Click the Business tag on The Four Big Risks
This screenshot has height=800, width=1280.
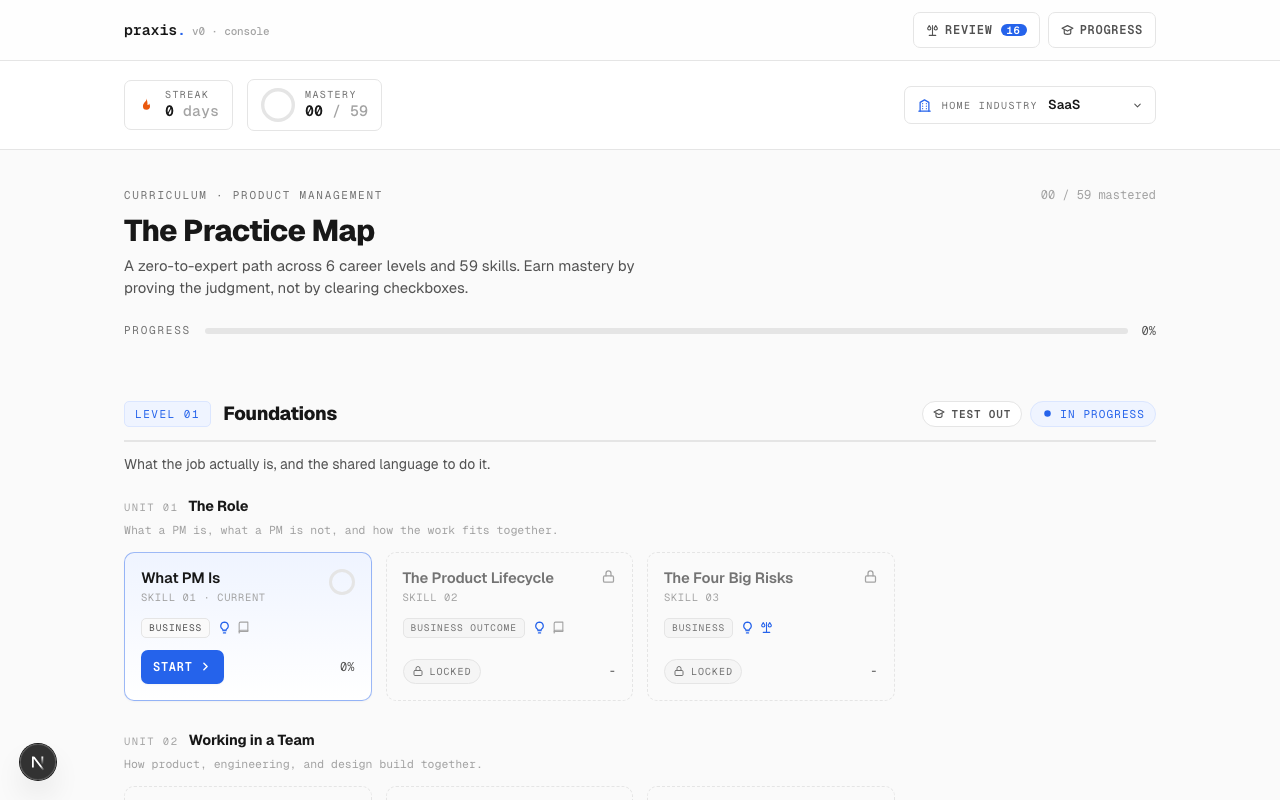coord(698,628)
